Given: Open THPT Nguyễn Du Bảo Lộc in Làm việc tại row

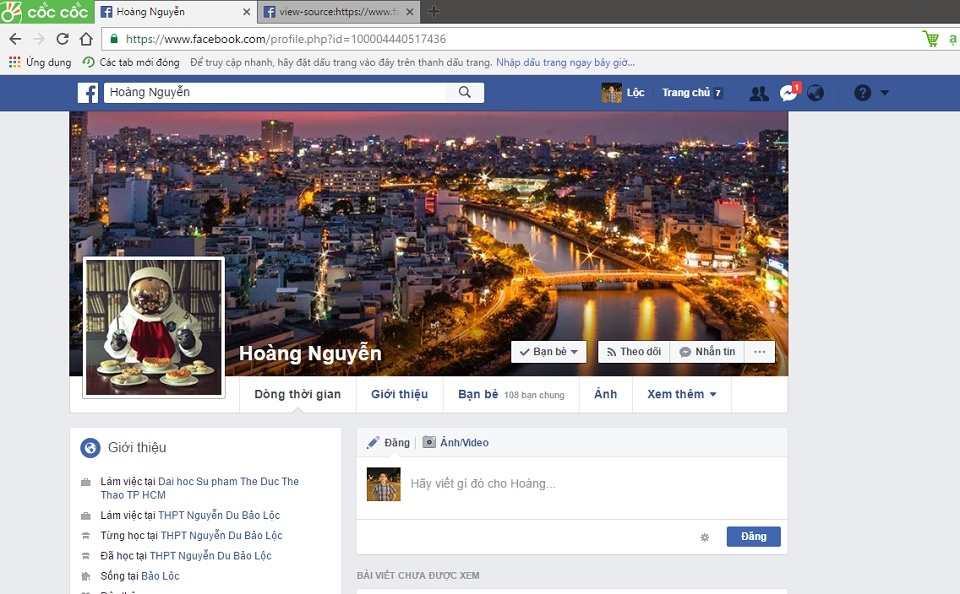Looking at the screenshot, I should coord(219,516).
